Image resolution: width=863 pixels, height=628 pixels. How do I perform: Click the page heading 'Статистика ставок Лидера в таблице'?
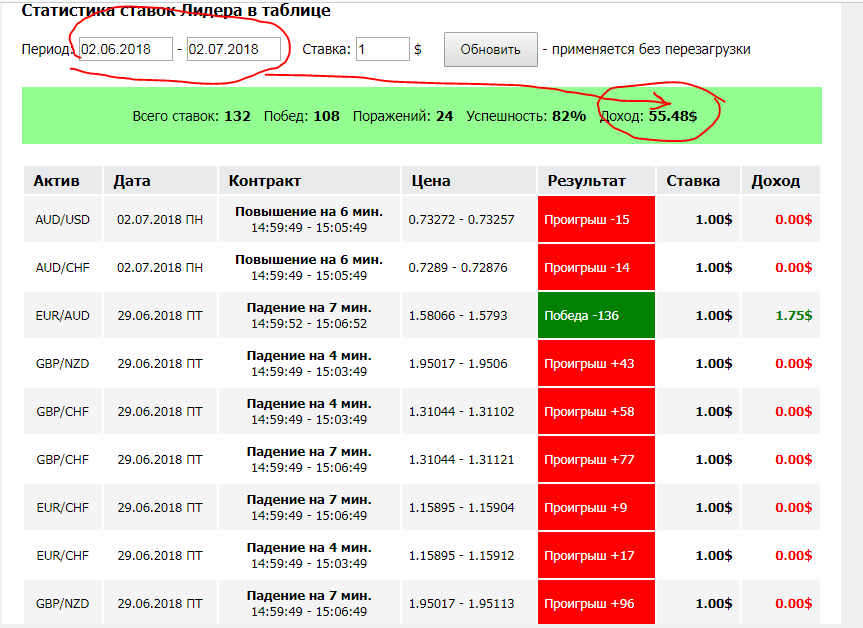click(176, 10)
